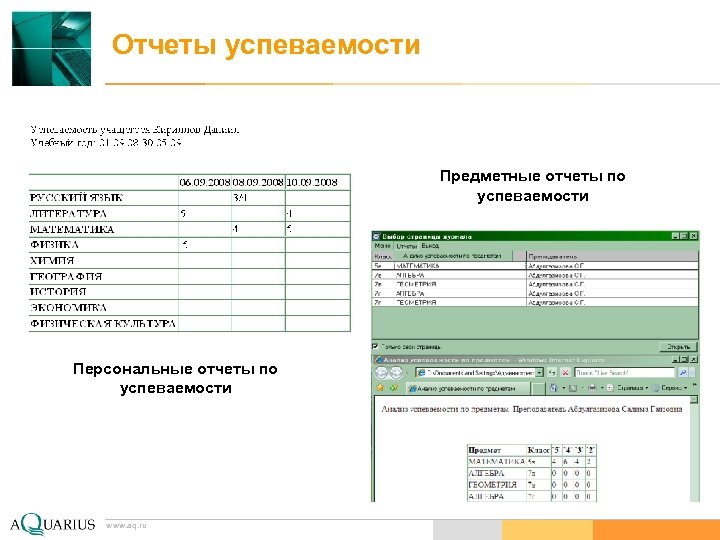Screen dimensions: 720x540
Task: Click the 'Персональные отчеты по успеваемости' caption
Action: click(175, 378)
